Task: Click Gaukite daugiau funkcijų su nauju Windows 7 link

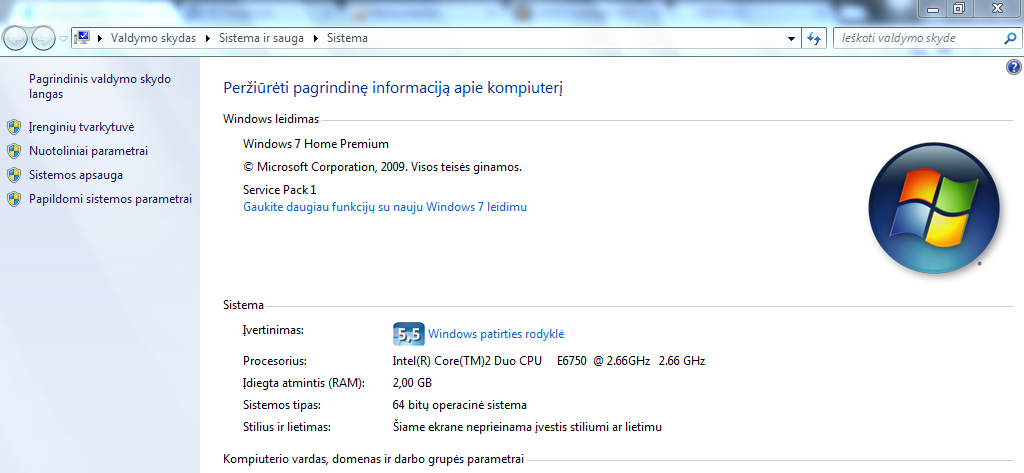Action: click(x=385, y=207)
